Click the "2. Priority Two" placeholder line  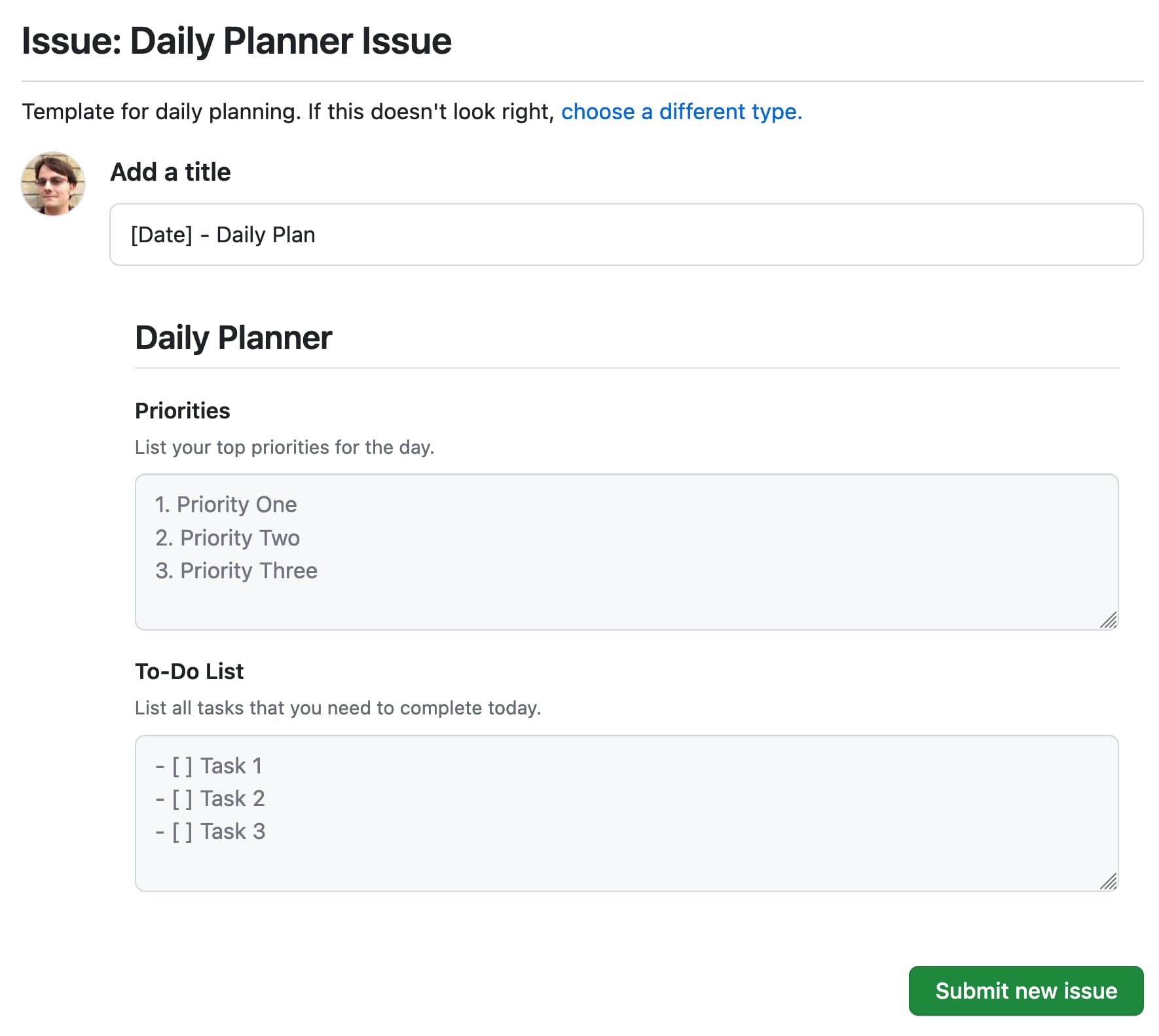227,538
